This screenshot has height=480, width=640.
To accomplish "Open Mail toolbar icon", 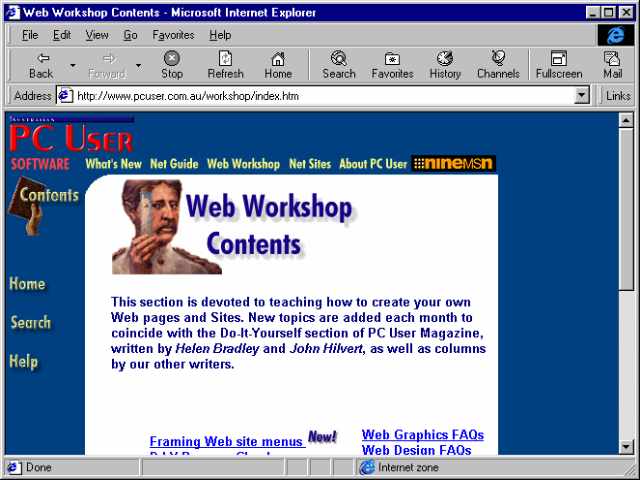I will point(612,58).
